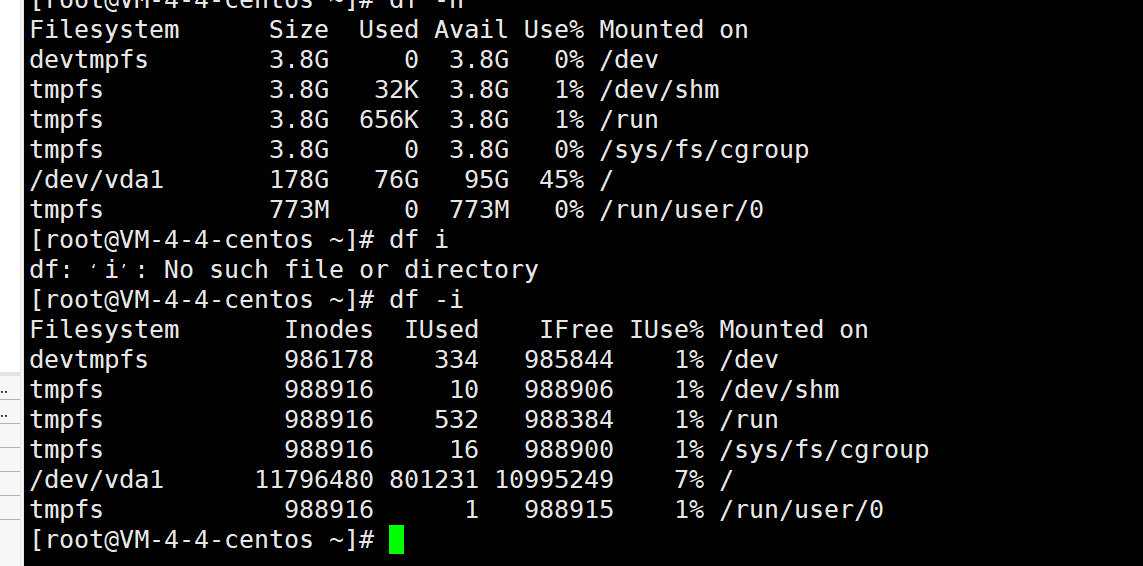Click the "7%" IUse value

coord(689,479)
